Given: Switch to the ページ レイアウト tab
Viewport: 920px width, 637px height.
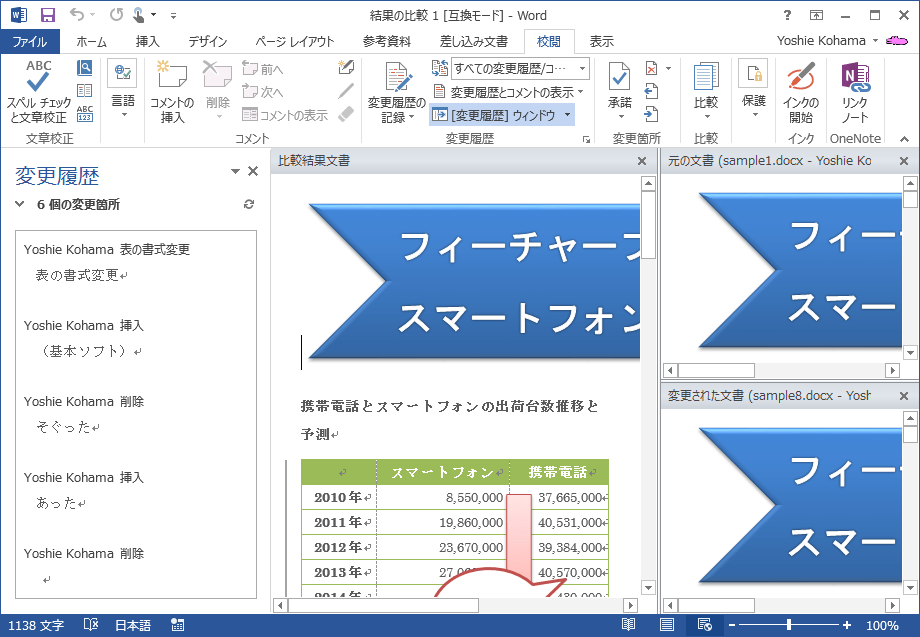Looking at the screenshot, I should (x=295, y=42).
